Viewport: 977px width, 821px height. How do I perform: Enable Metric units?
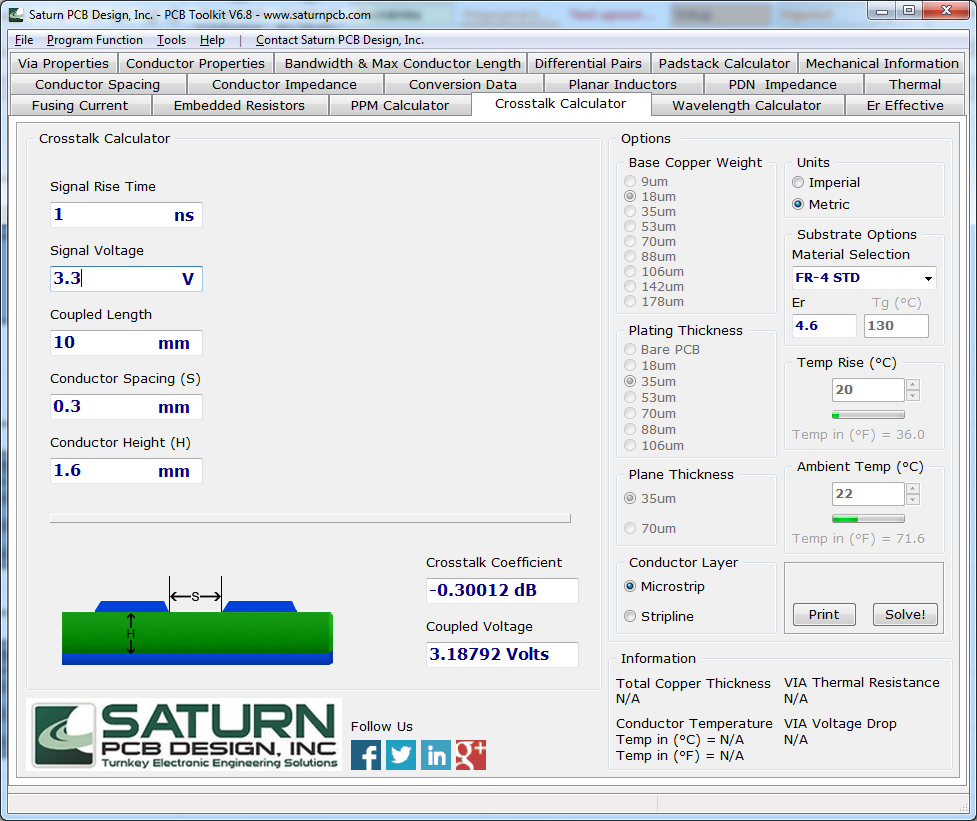[798, 204]
